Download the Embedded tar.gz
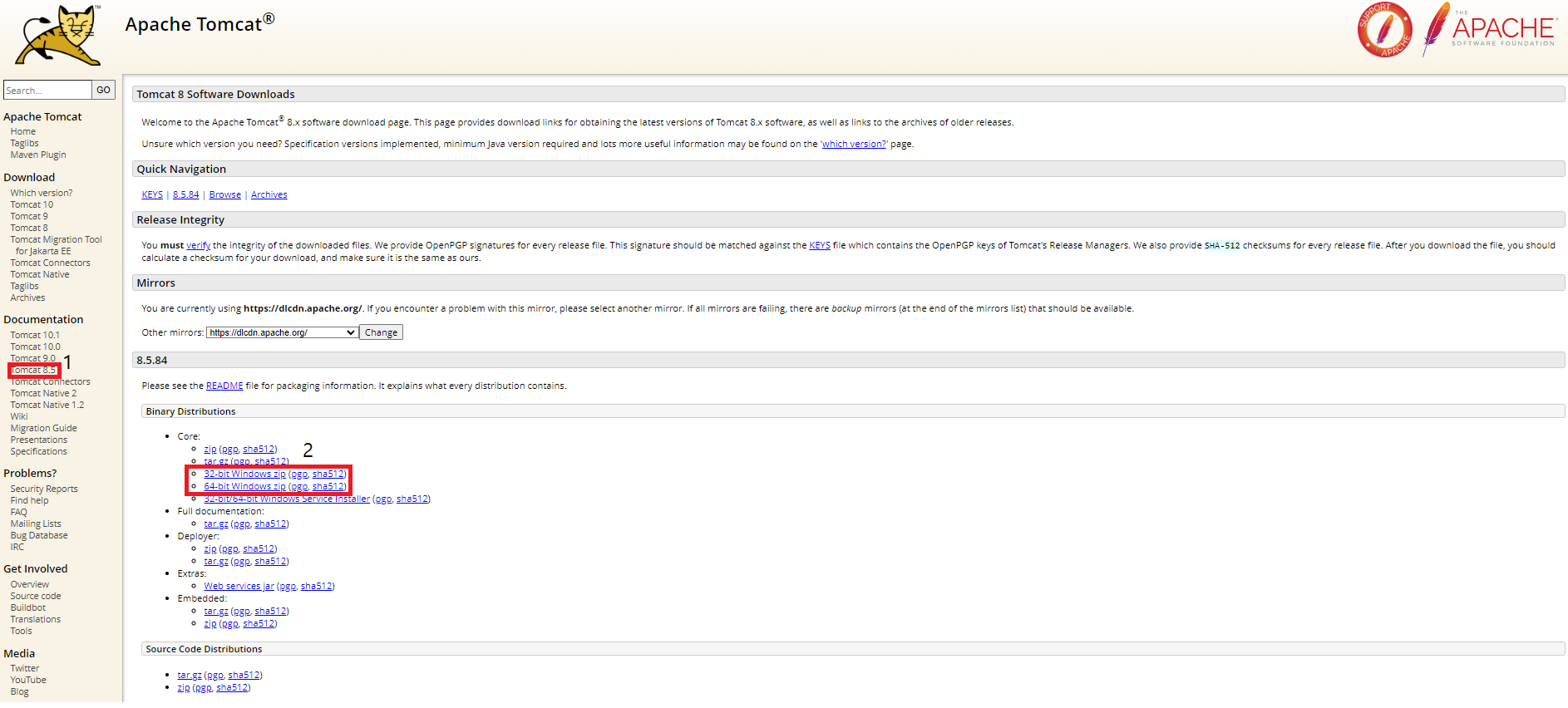Viewport: 1568px width, 708px height. [x=216, y=611]
